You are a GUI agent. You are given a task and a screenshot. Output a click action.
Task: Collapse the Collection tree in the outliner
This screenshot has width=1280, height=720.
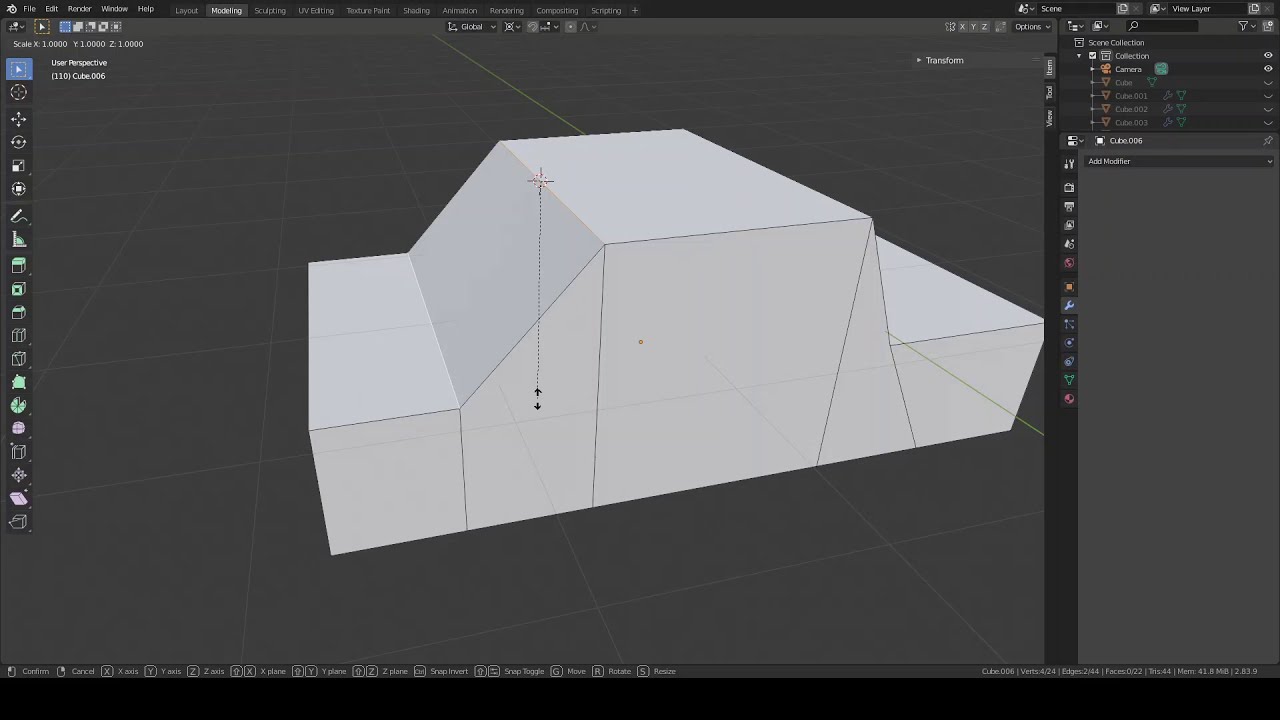[1079, 56]
